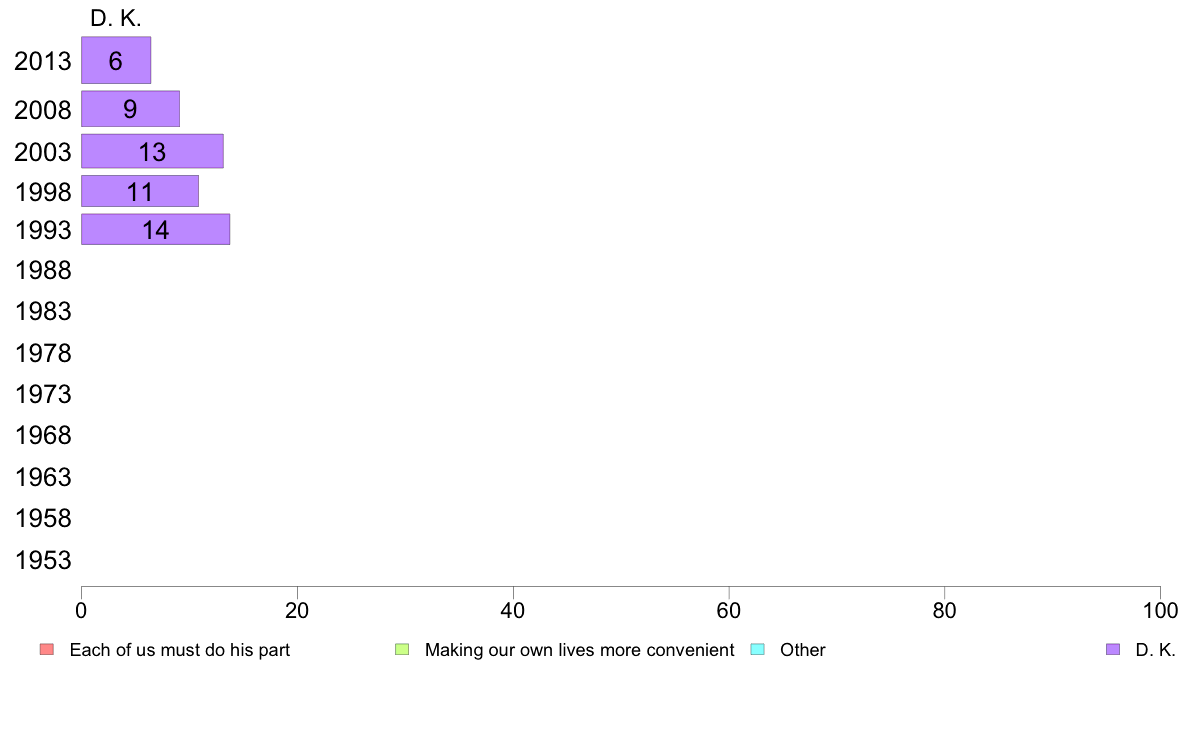
Task: Click the 100 axis tick label
Action: (x=1160, y=610)
